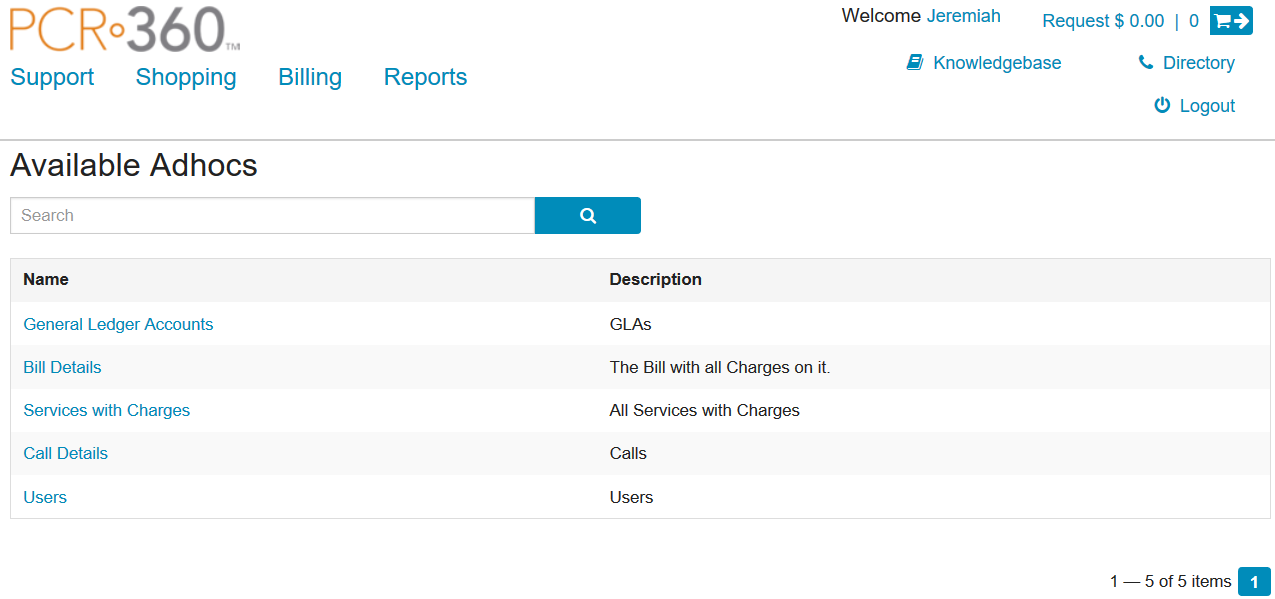Open the Billing menu
The height and width of the screenshot is (599, 1275).
pos(310,78)
